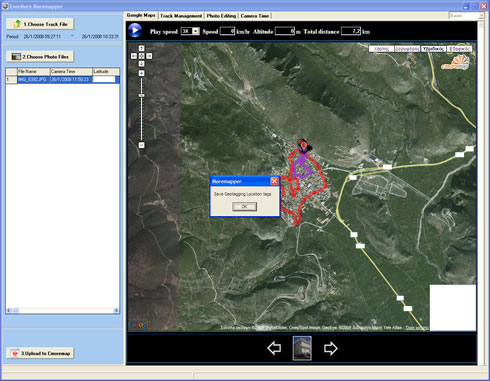Open the Play speed dropdown
Image resolution: width=490 pixels, height=381 pixels.
click(196, 31)
